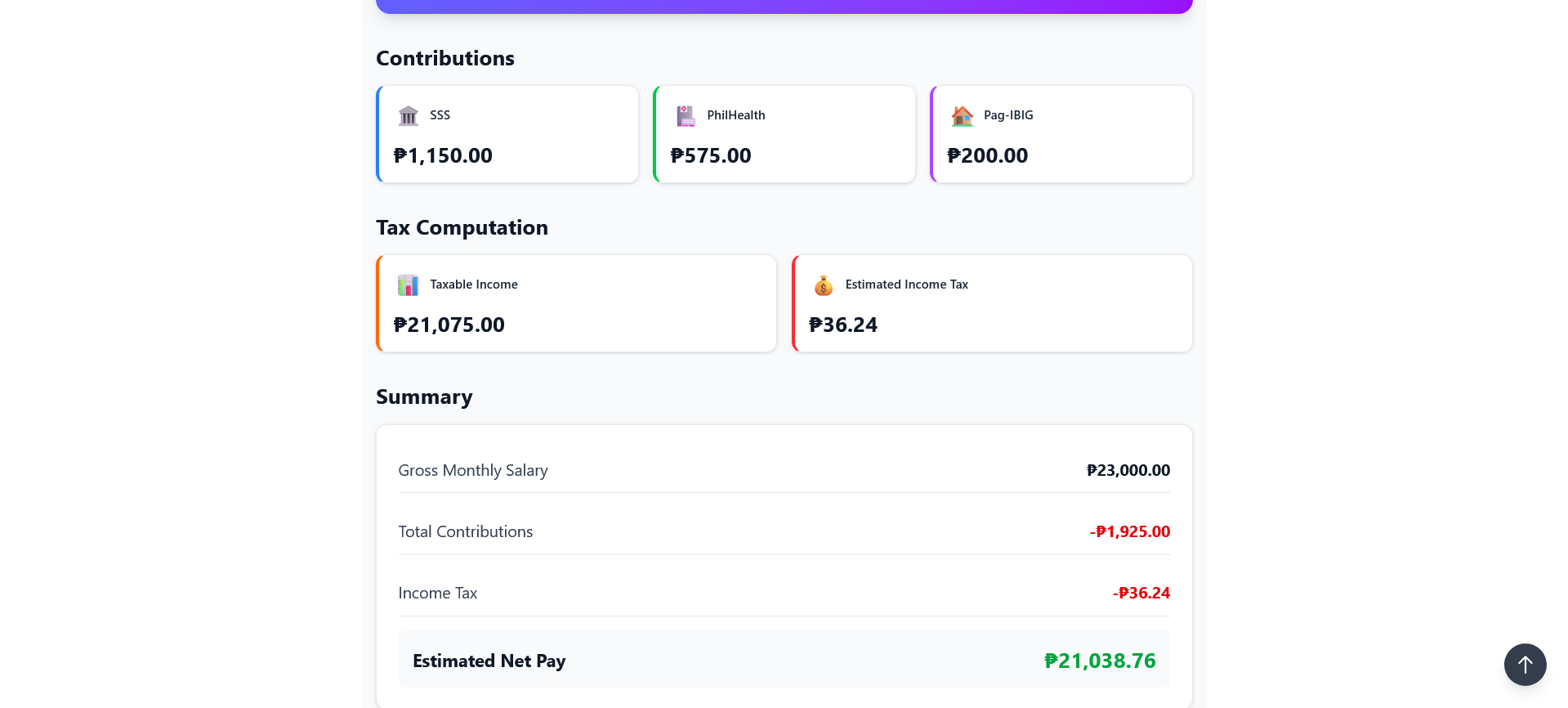This screenshot has height=708, width=1568.
Task: Click the Contributions section heading
Action: [445, 58]
